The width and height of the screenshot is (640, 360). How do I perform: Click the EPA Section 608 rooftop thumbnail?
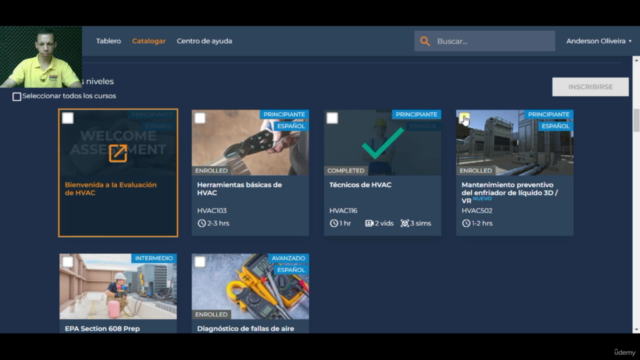[x=118, y=287]
